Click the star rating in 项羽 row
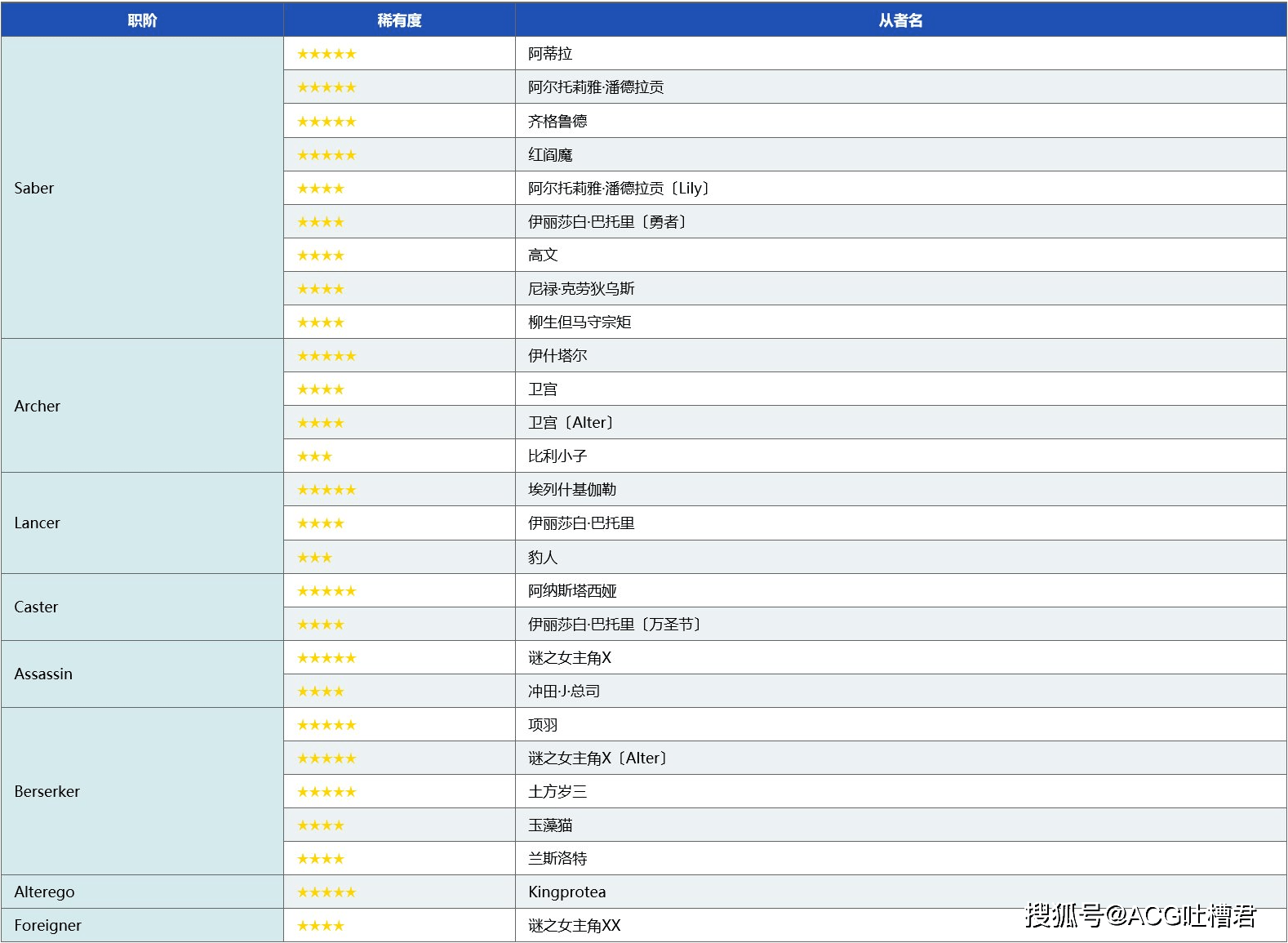1288x943 pixels. [326, 724]
